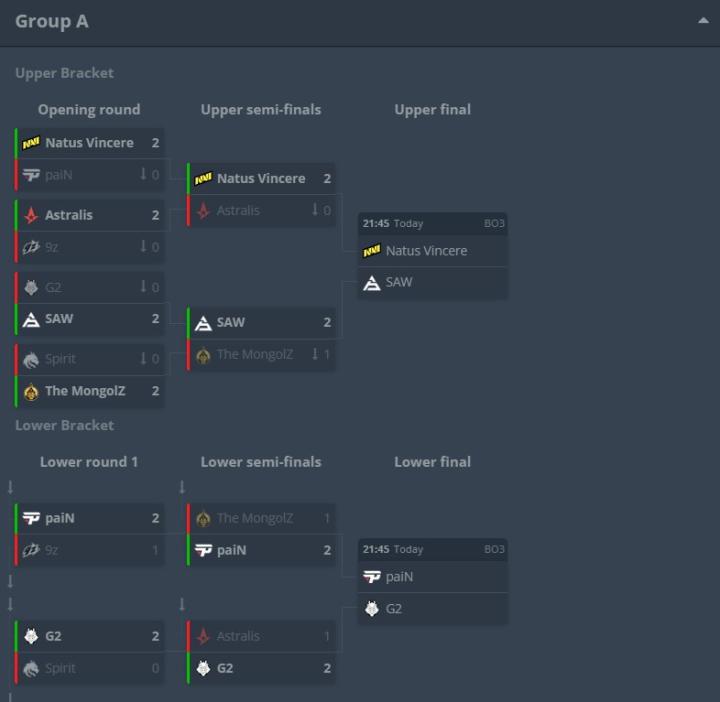Select Astralis in Lower semi-finals match
Image resolution: width=720 pixels, height=702 pixels.
click(238, 636)
